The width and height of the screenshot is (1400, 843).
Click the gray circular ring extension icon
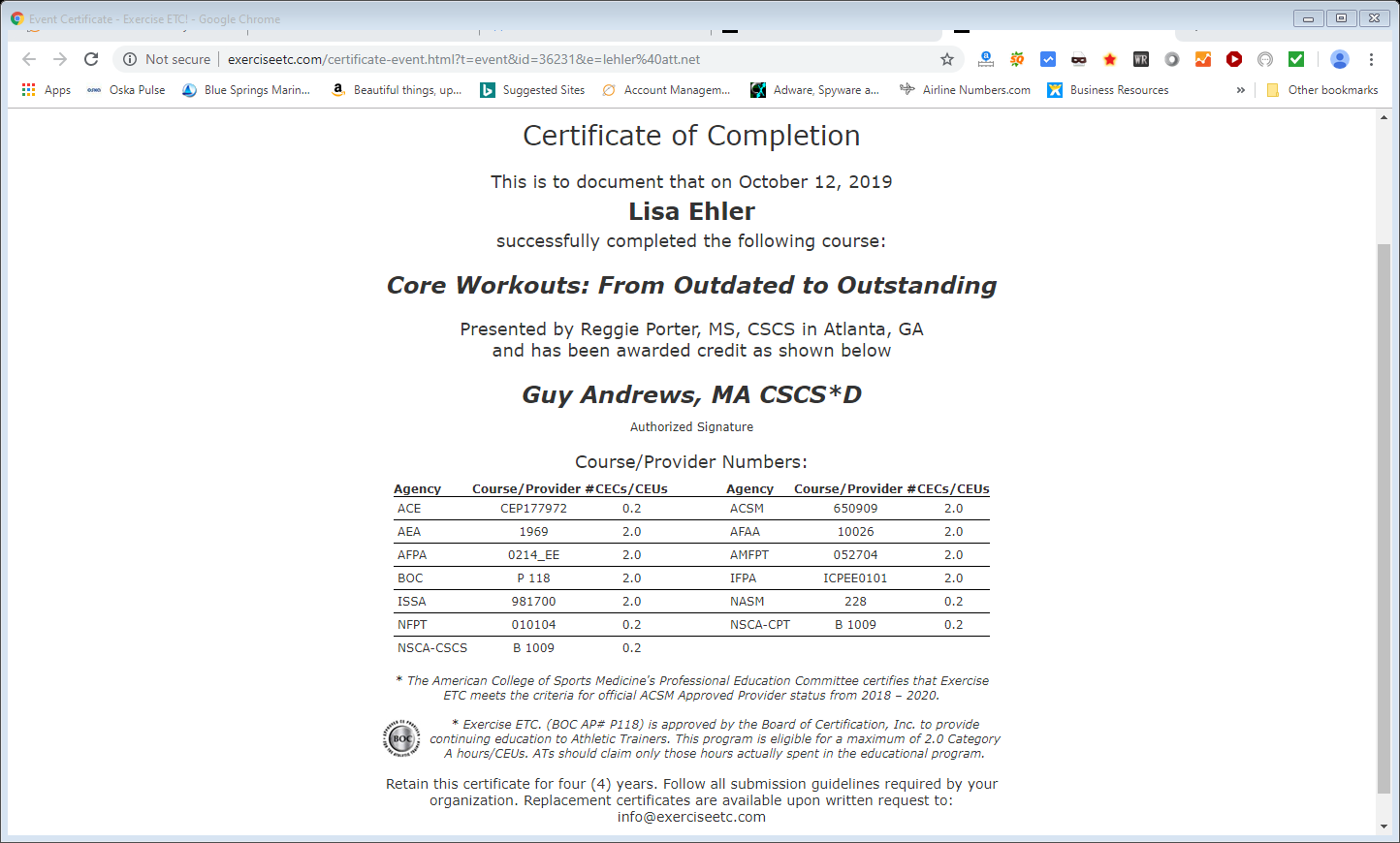(1172, 59)
